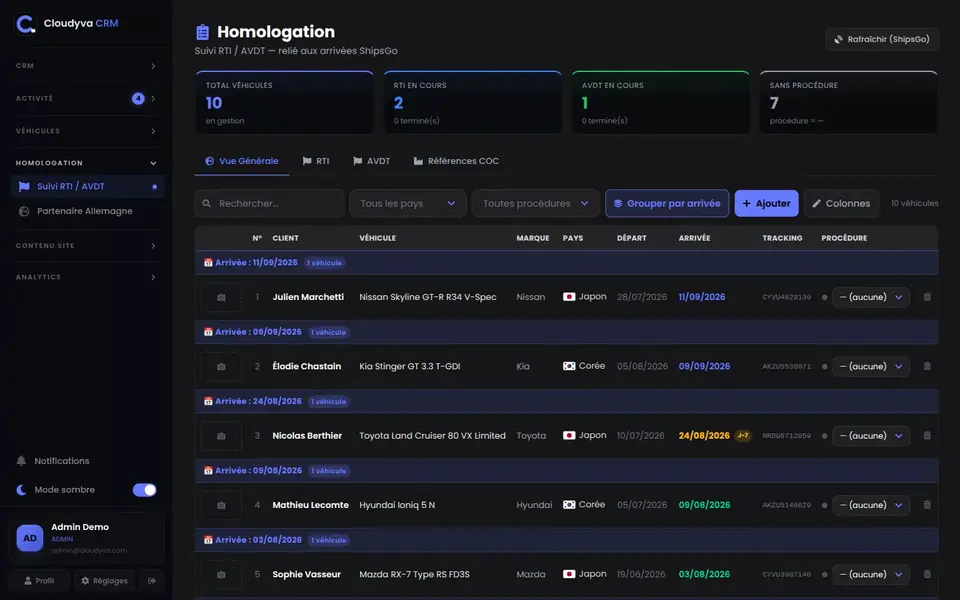Click photo placeholder for Mathieu Lecomte
The height and width of the screenshot is (600, 960).
click(x=221, y=505)
